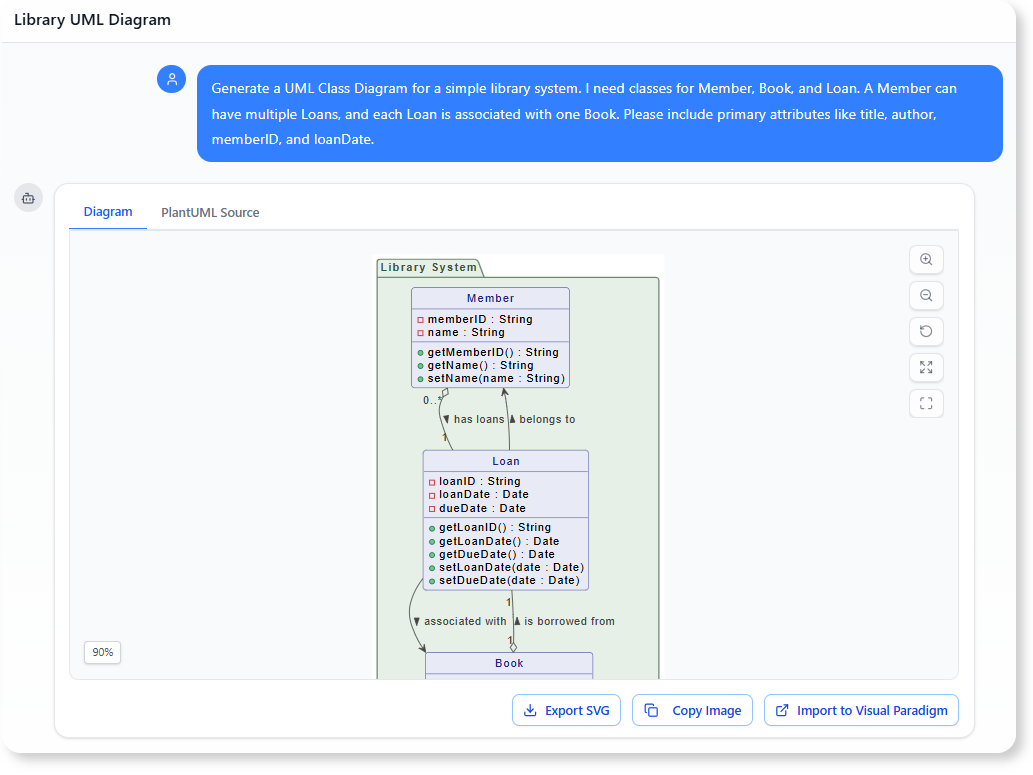Reset the diagram view with the rotate-back icon
The width and height of the screenshot is (1033, 775).
[926, 331]
